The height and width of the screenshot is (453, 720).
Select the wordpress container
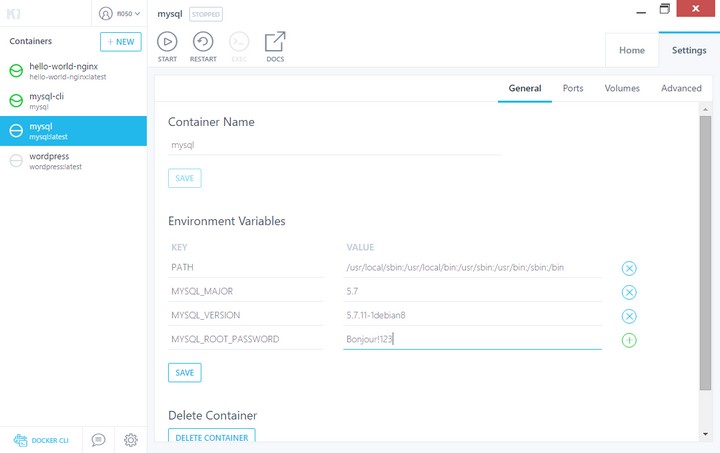pos(73,161)
